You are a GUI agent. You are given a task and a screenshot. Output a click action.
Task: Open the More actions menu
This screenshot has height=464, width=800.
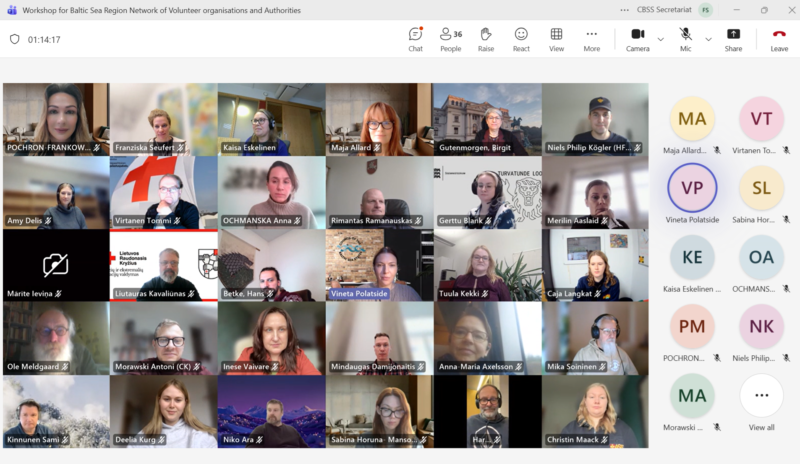591,38
